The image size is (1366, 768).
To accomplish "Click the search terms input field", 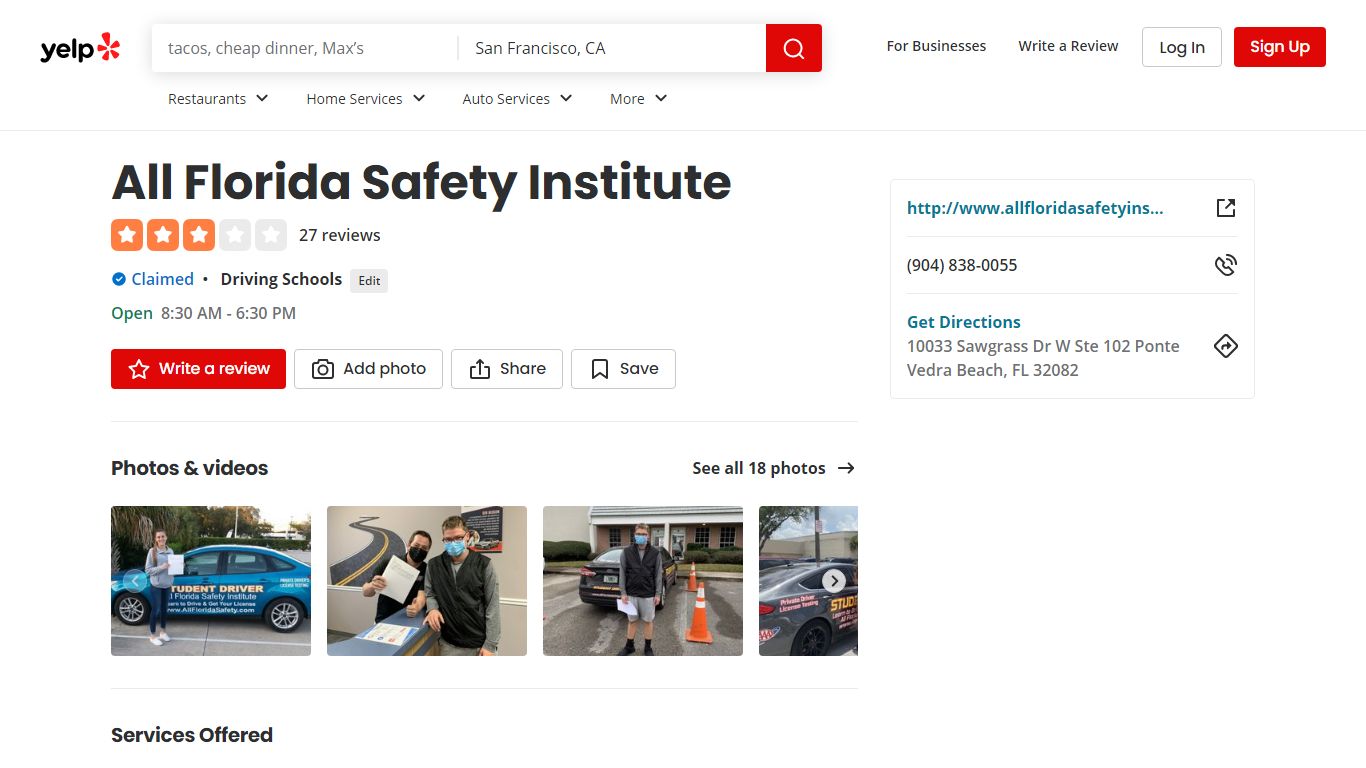I will tap(305, 48).
